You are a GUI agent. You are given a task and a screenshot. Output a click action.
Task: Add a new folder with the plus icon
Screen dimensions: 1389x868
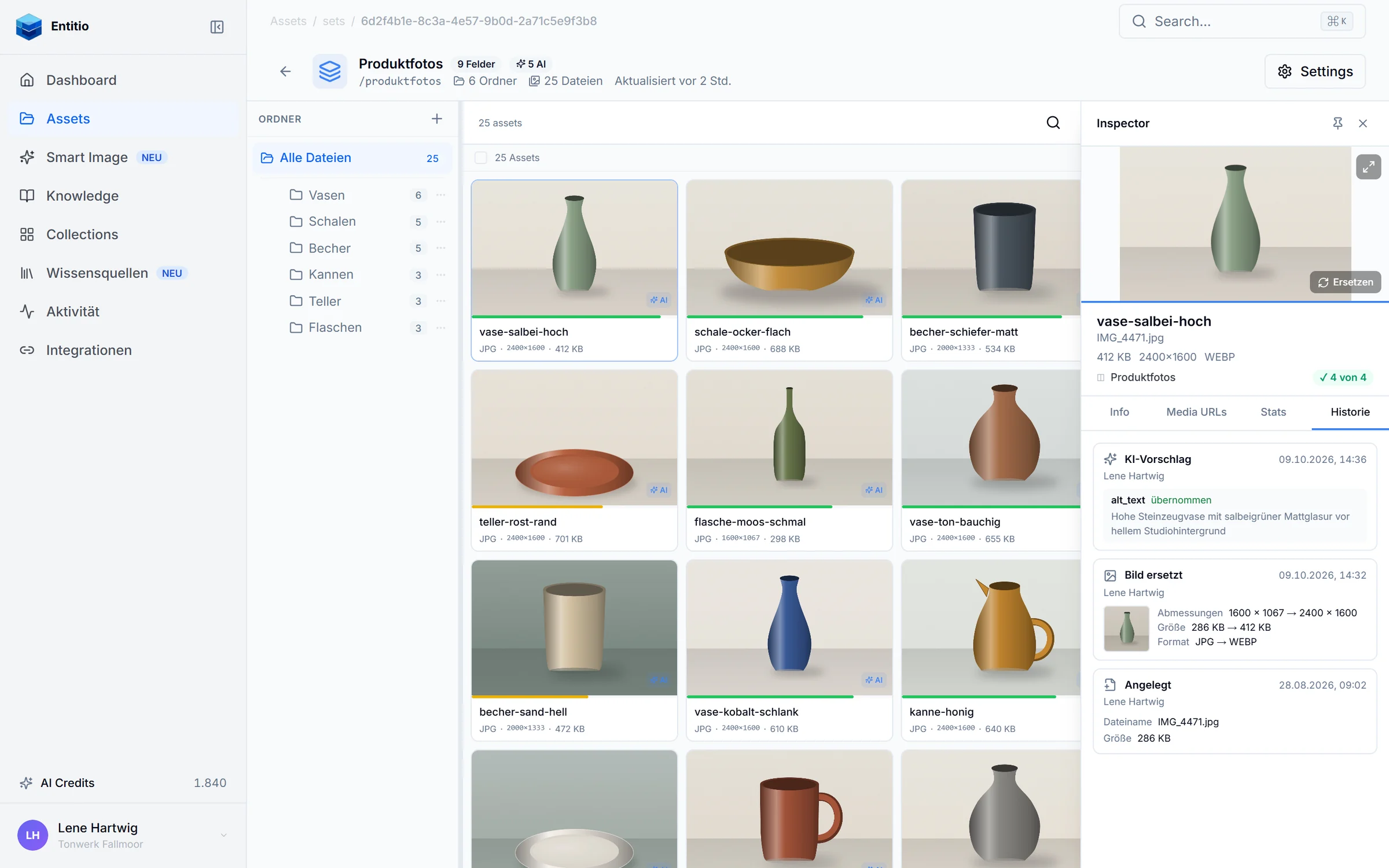437,119
